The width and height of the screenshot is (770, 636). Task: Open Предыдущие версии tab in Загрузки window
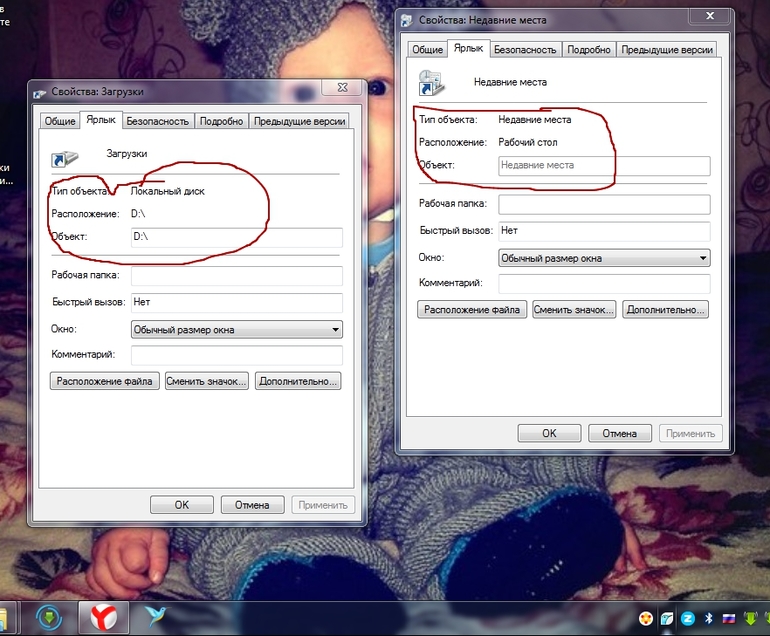click(x=299, y=121)
